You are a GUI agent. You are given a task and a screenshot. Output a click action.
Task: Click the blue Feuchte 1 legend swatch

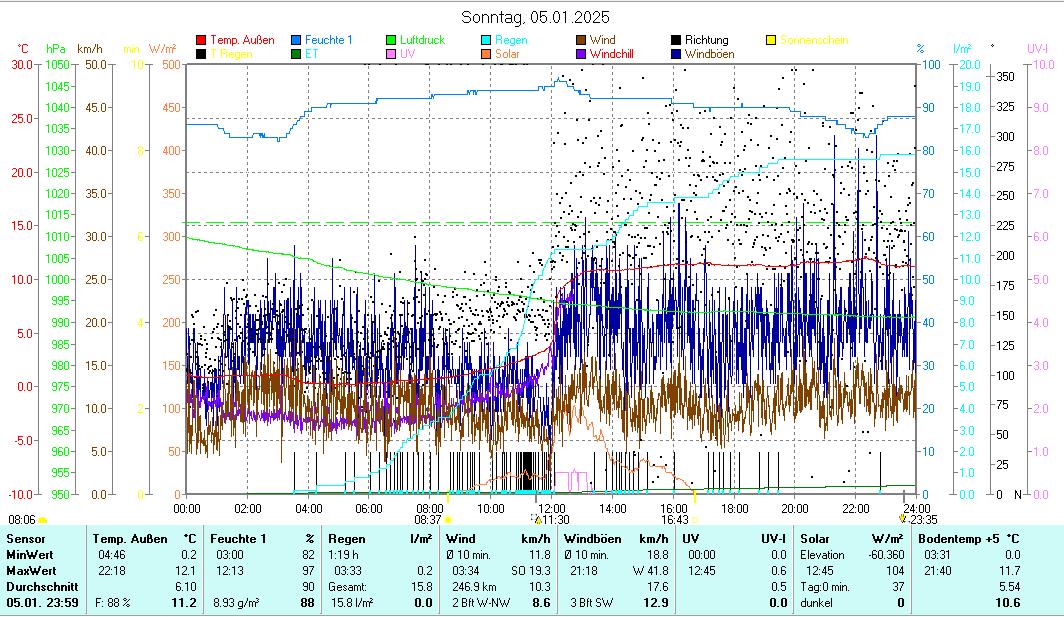(296, 41)
